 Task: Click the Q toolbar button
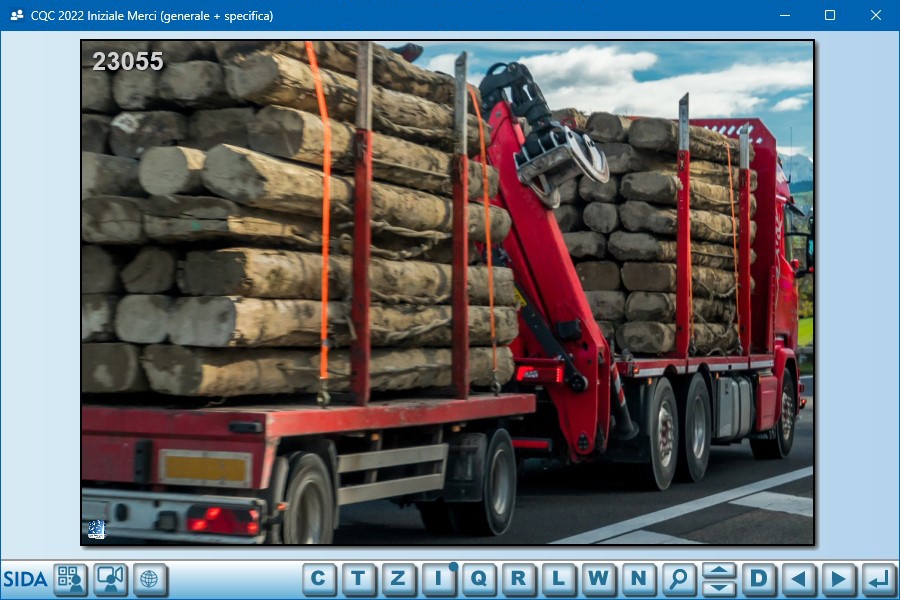pyautogui.click(x=478, y=578)
